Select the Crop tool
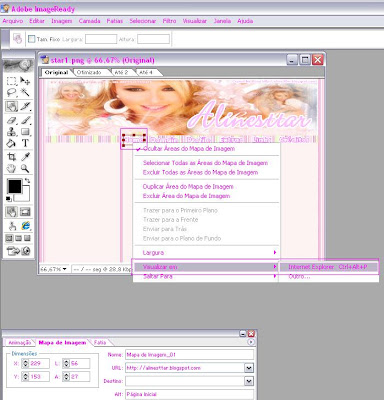384x400 pixels. pos(12,157)
